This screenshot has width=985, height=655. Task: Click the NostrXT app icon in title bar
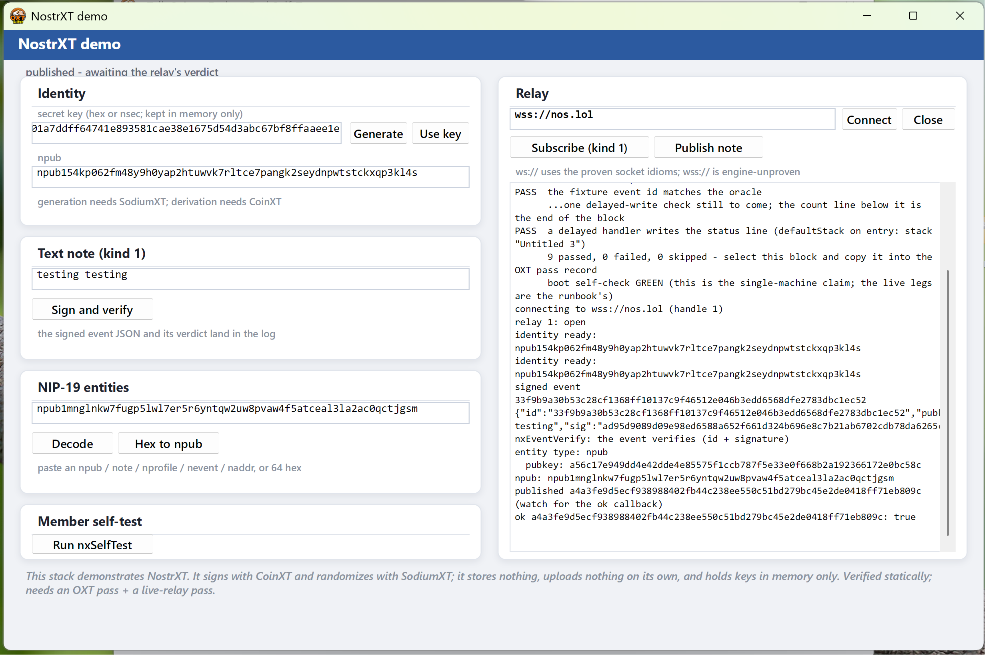pos(18,16)
